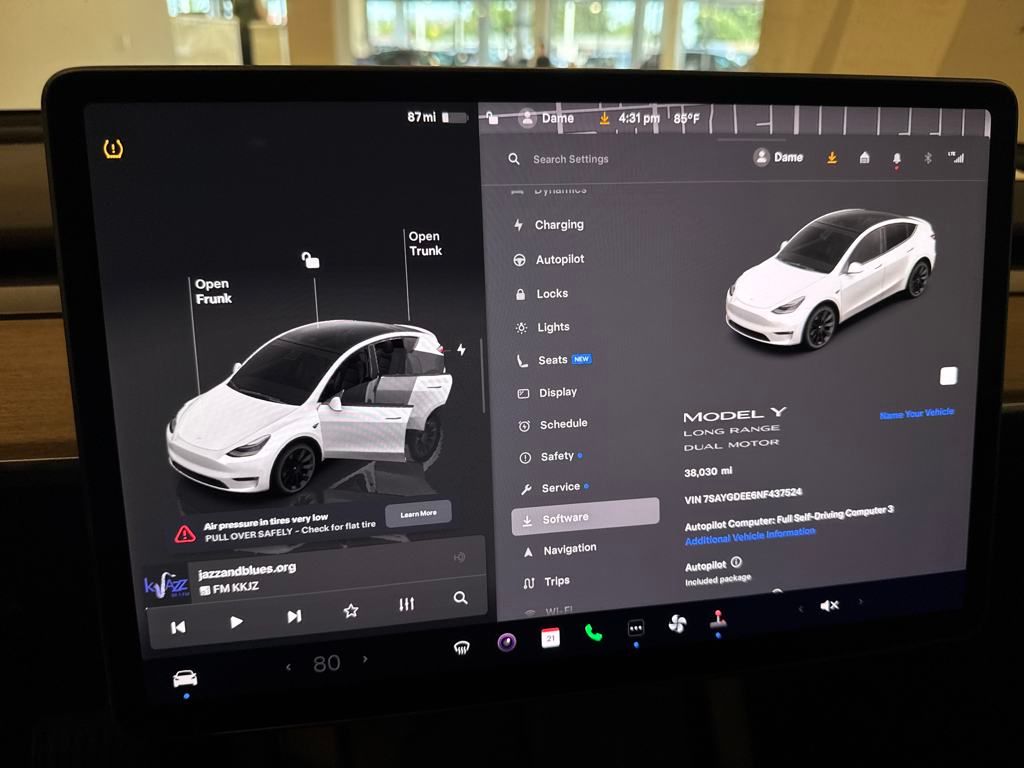Tap the white color swatch below the car image
This screenshot has width=1024, height=768.
click(x=948, y=376)
